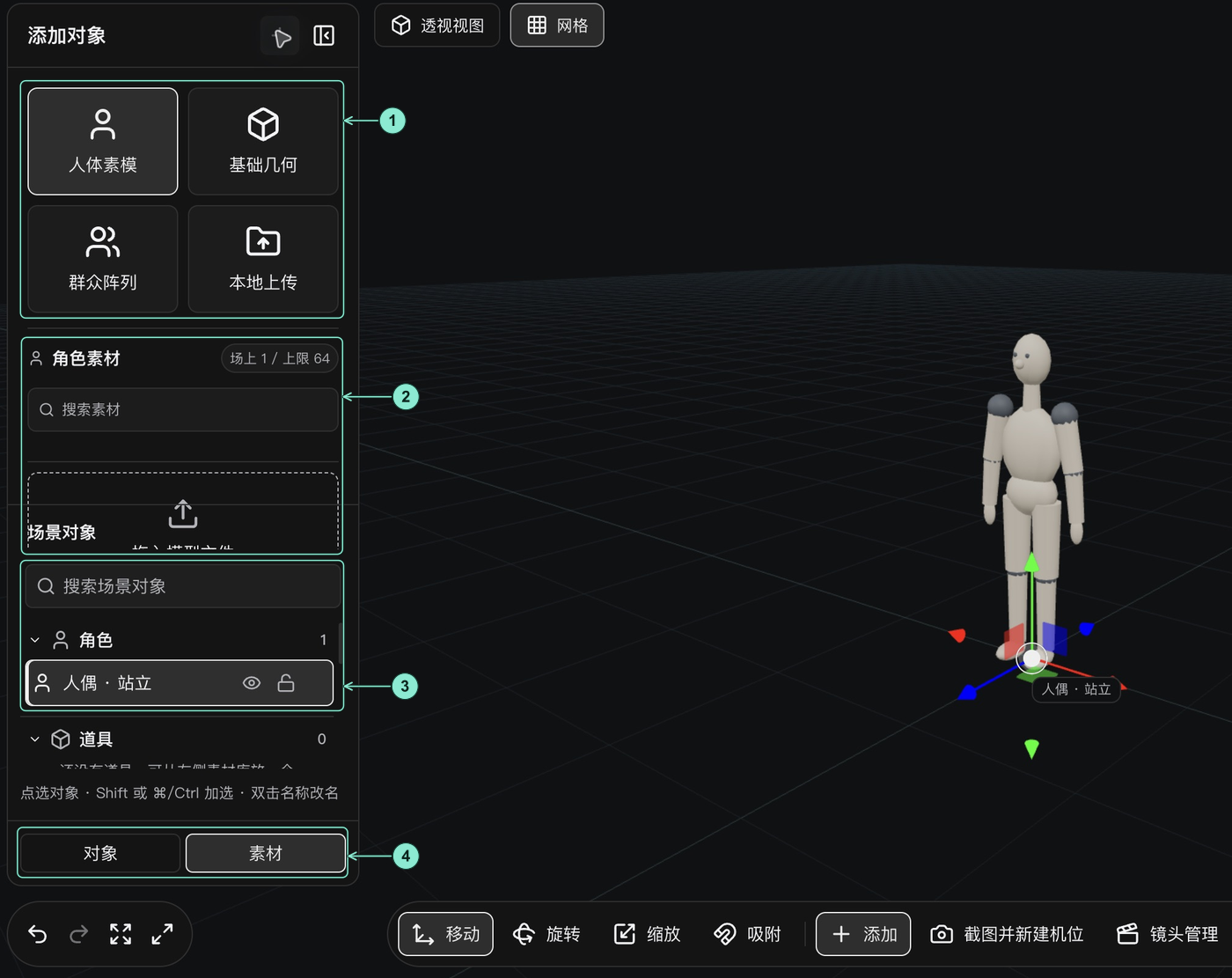Screen dimensions: 1232x978
Task: Open the 群众阵列 crowd array card
Action: [x=103, y=259]
